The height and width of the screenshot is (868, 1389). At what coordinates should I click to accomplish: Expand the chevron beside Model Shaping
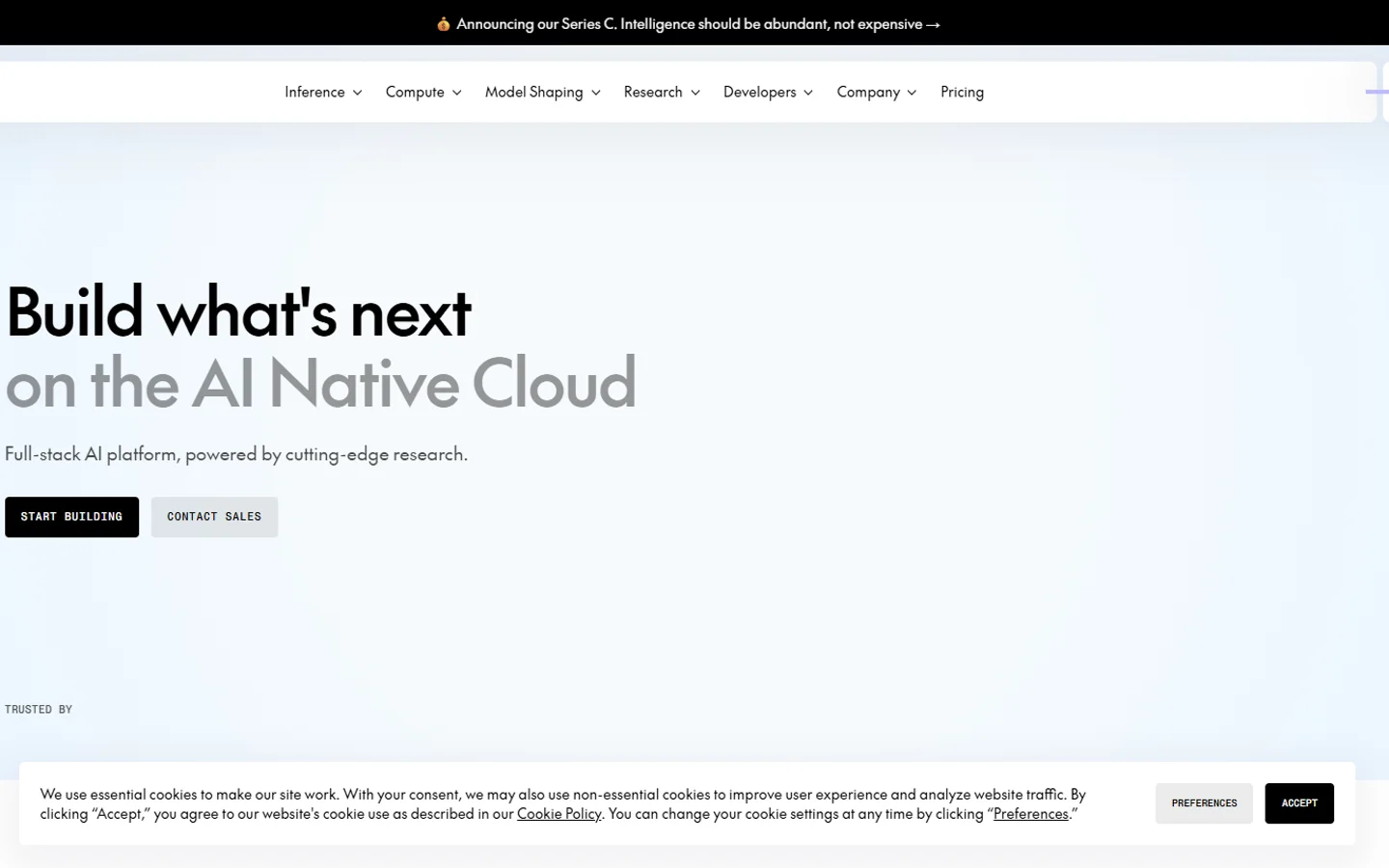(x=596, y=93)
